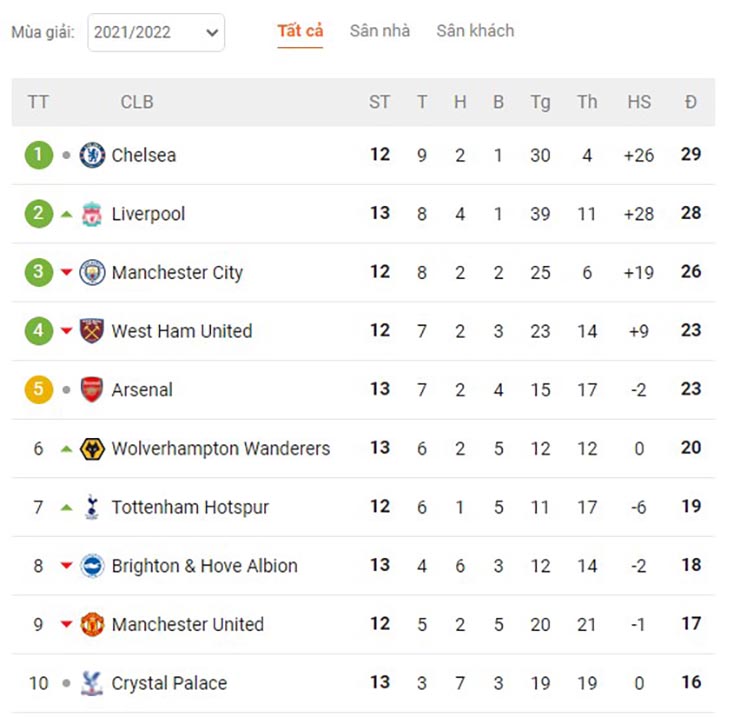Switch to the Sân nhà tab
This screenshot has width=740, height=717.
380,31
